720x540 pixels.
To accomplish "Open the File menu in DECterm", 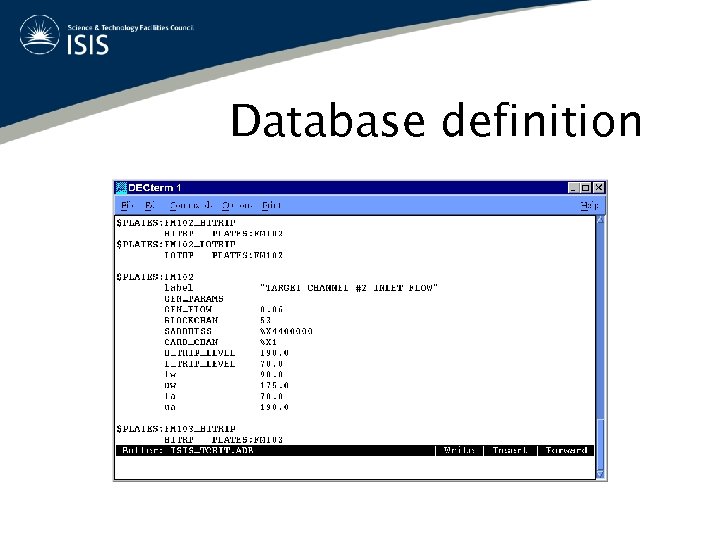I will coord(127,205).
